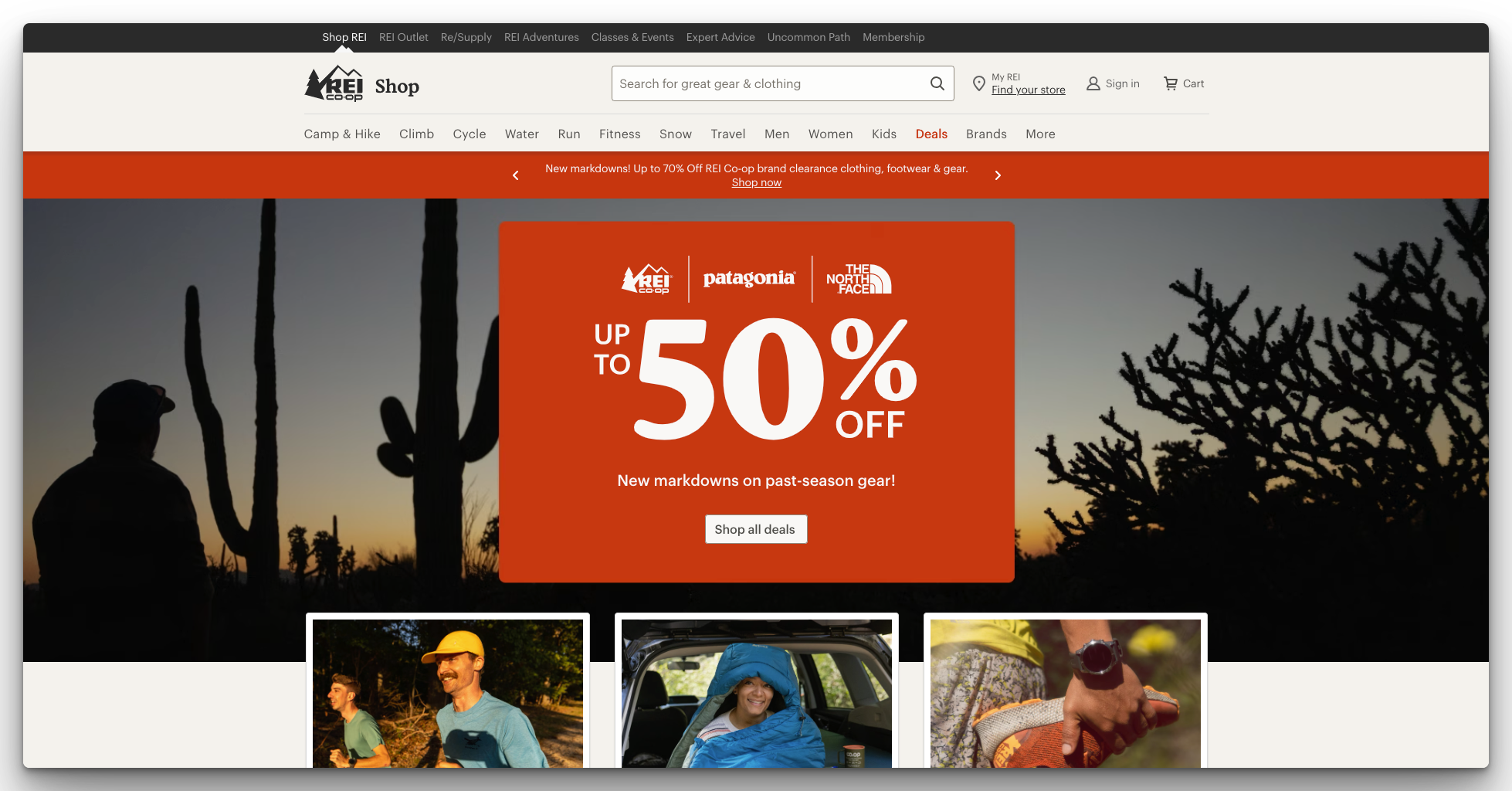The image size is (1512, 791).
Task: Open the Fitness category menu
Action: point(620,134)
